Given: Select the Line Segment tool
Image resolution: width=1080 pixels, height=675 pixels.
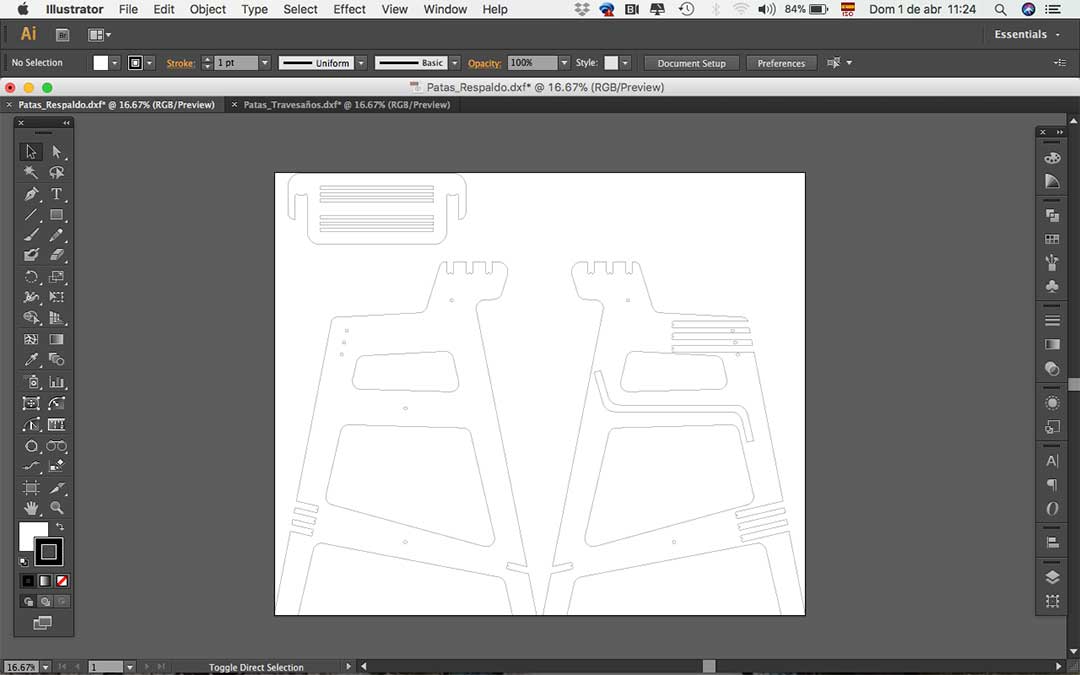Looking at the screenshot, I should point(31,215).
